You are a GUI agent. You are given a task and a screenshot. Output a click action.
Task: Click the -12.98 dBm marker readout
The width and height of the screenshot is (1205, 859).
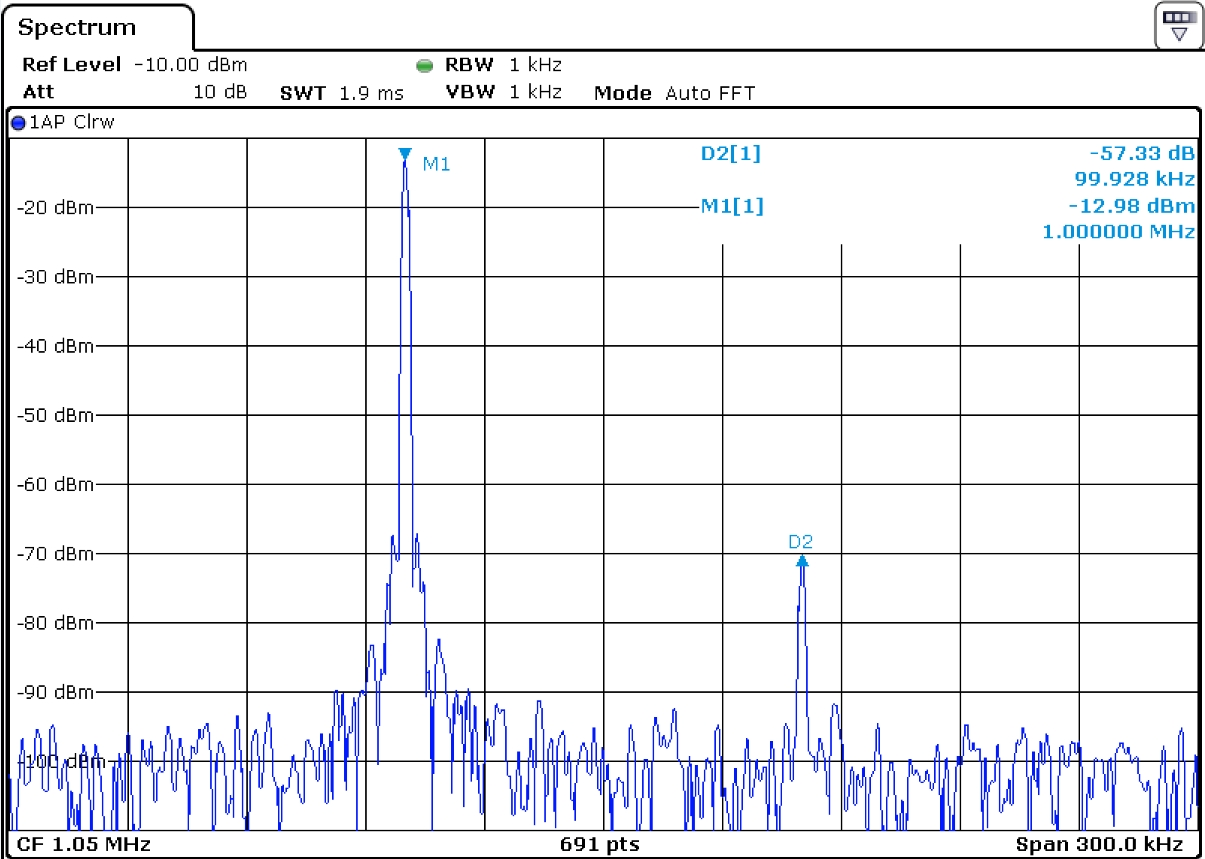click(x=1131, y=206)
